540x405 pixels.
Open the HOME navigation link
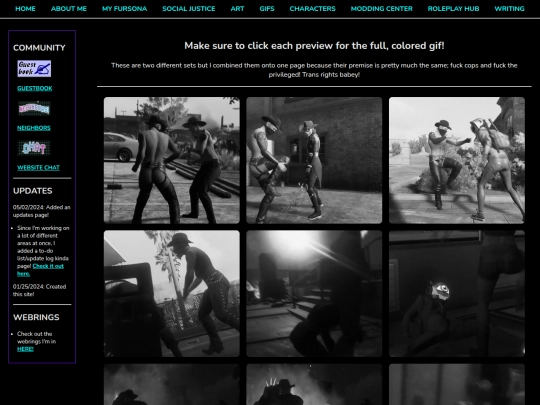pos(25,9)
